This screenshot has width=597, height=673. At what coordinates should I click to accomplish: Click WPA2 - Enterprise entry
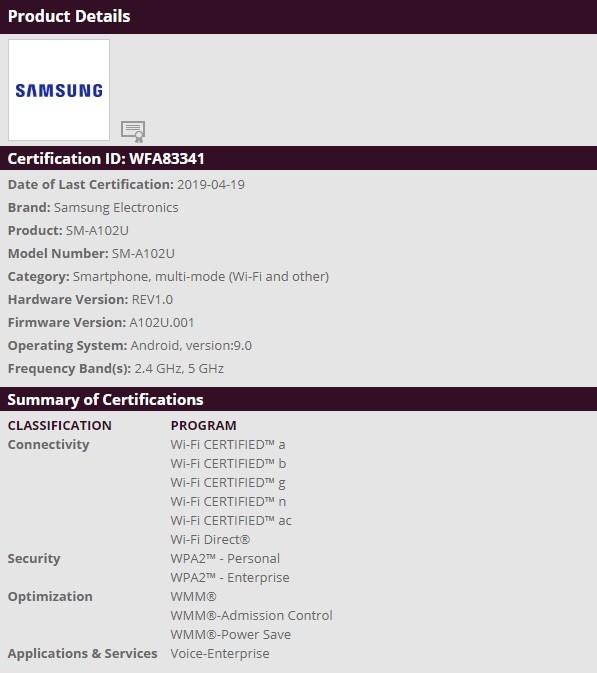click(230, 578)
